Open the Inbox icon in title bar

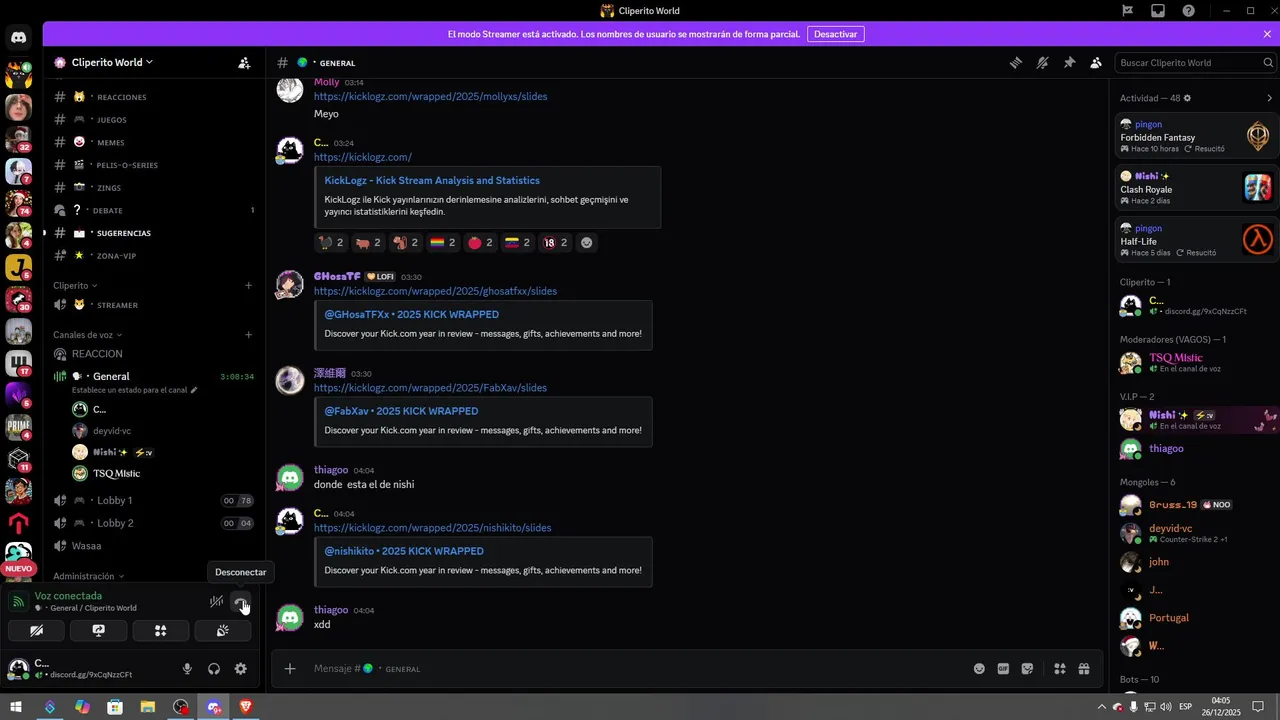point(1157,11)
